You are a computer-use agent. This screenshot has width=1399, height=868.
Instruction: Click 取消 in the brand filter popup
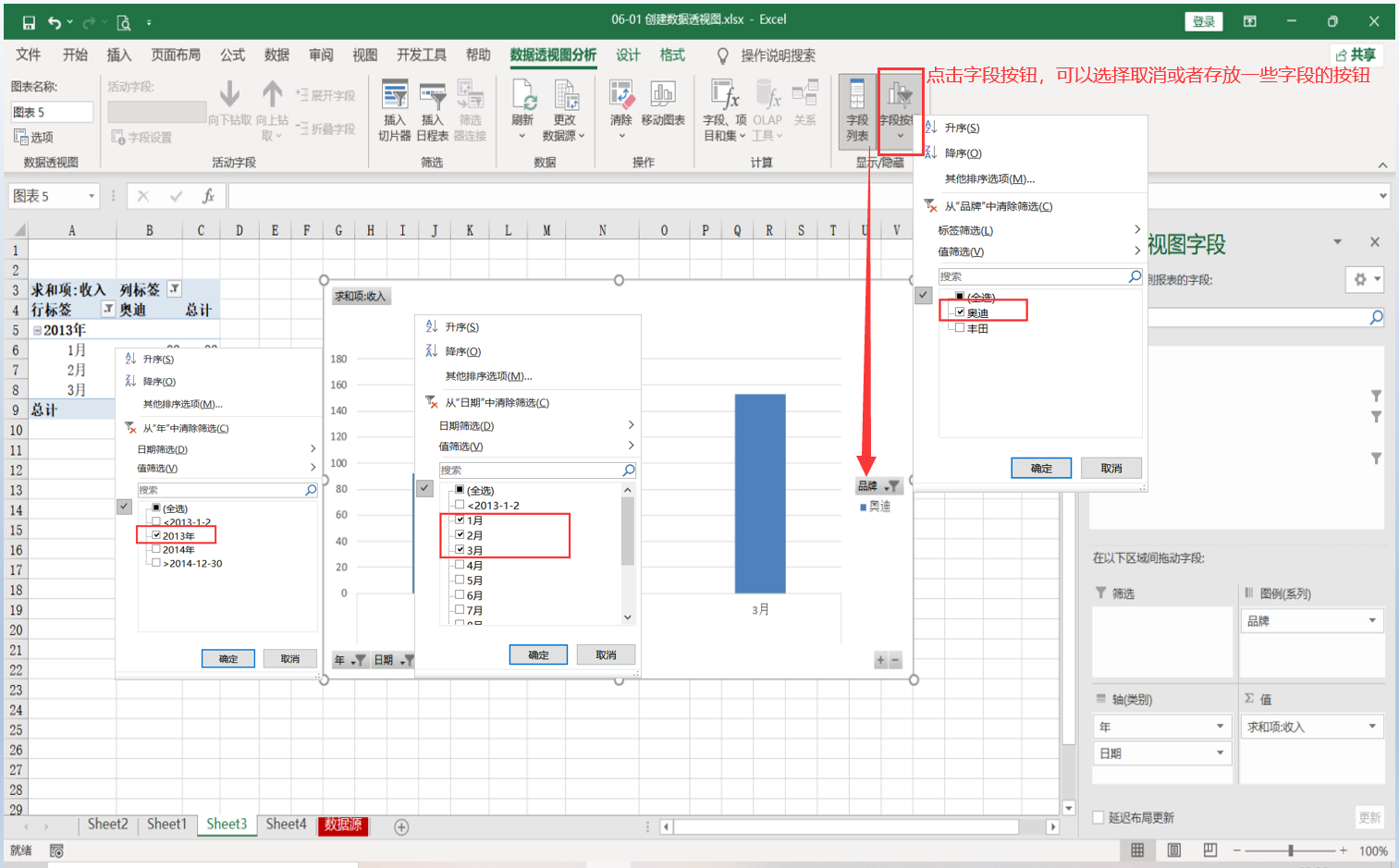(1111, 468)
